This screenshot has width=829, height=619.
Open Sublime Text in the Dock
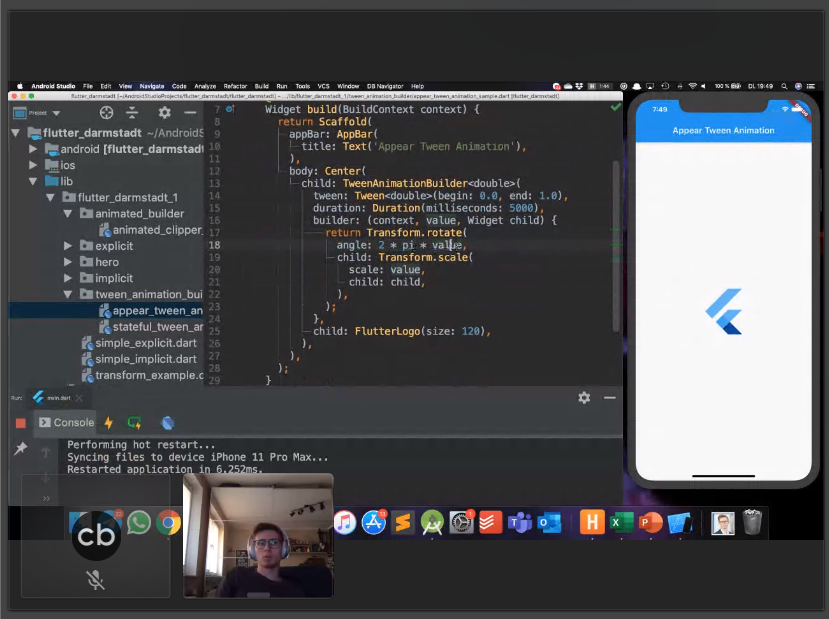[403, 523]
